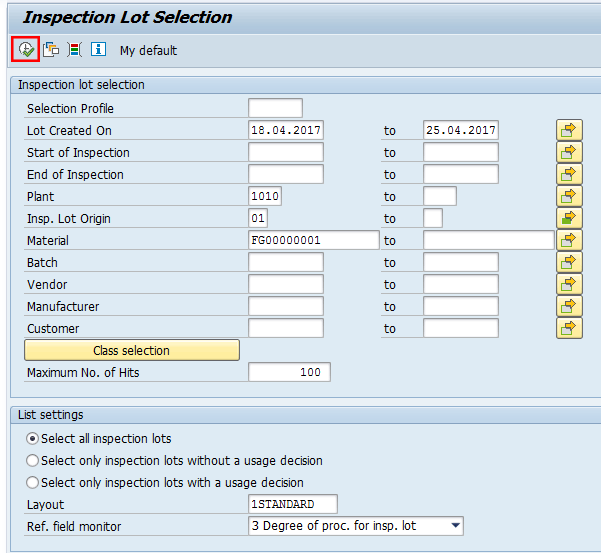Open multiple selection for Insp. Lot Origin
The image size is (601, 553).
(x=569, y=218)
